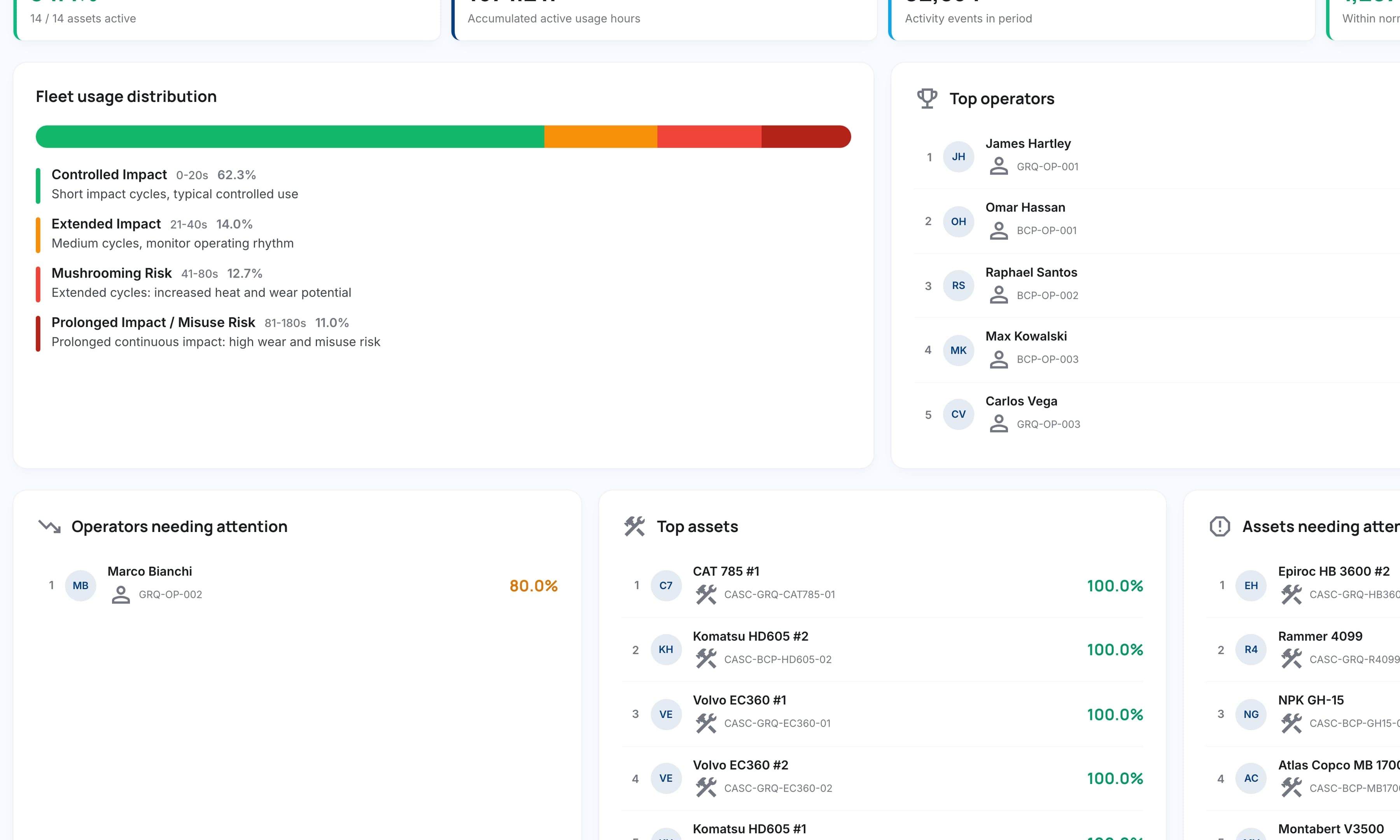Open Marco Bianchi's operator entry

coord(297,585)
